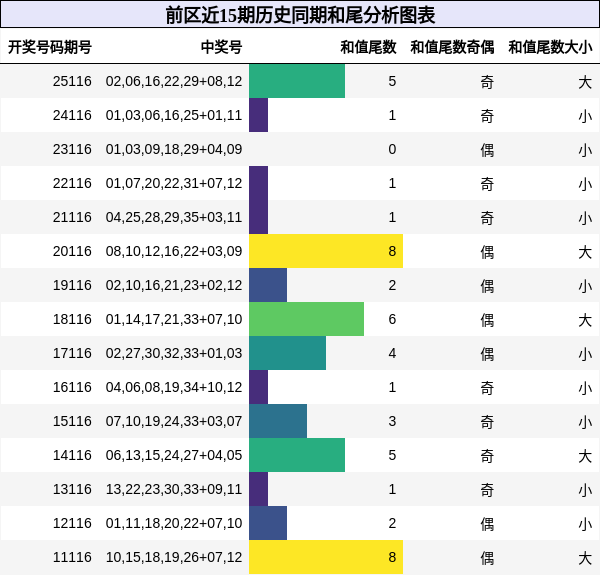Click the yellow bar in row 11116
This screenshot has height=575, width=600.
[x=326, y=557]
